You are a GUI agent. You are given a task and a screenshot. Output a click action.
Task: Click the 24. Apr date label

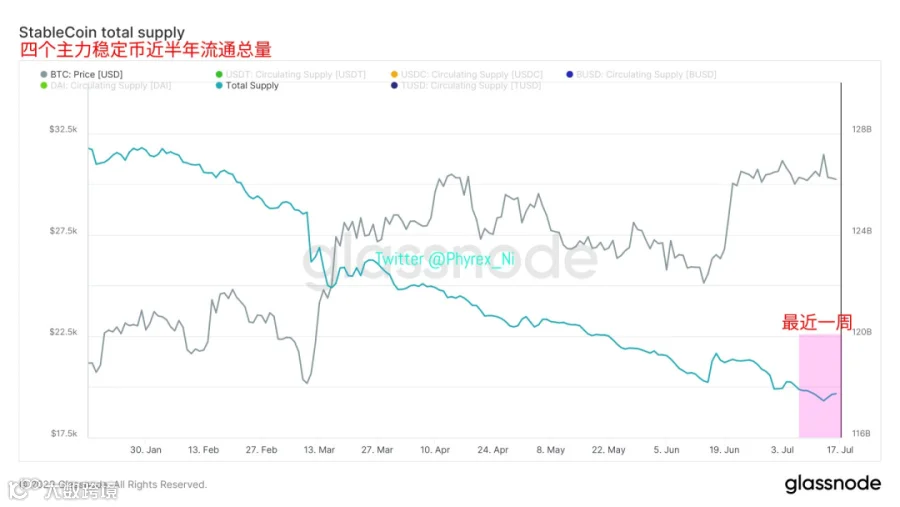coord(492,450)
